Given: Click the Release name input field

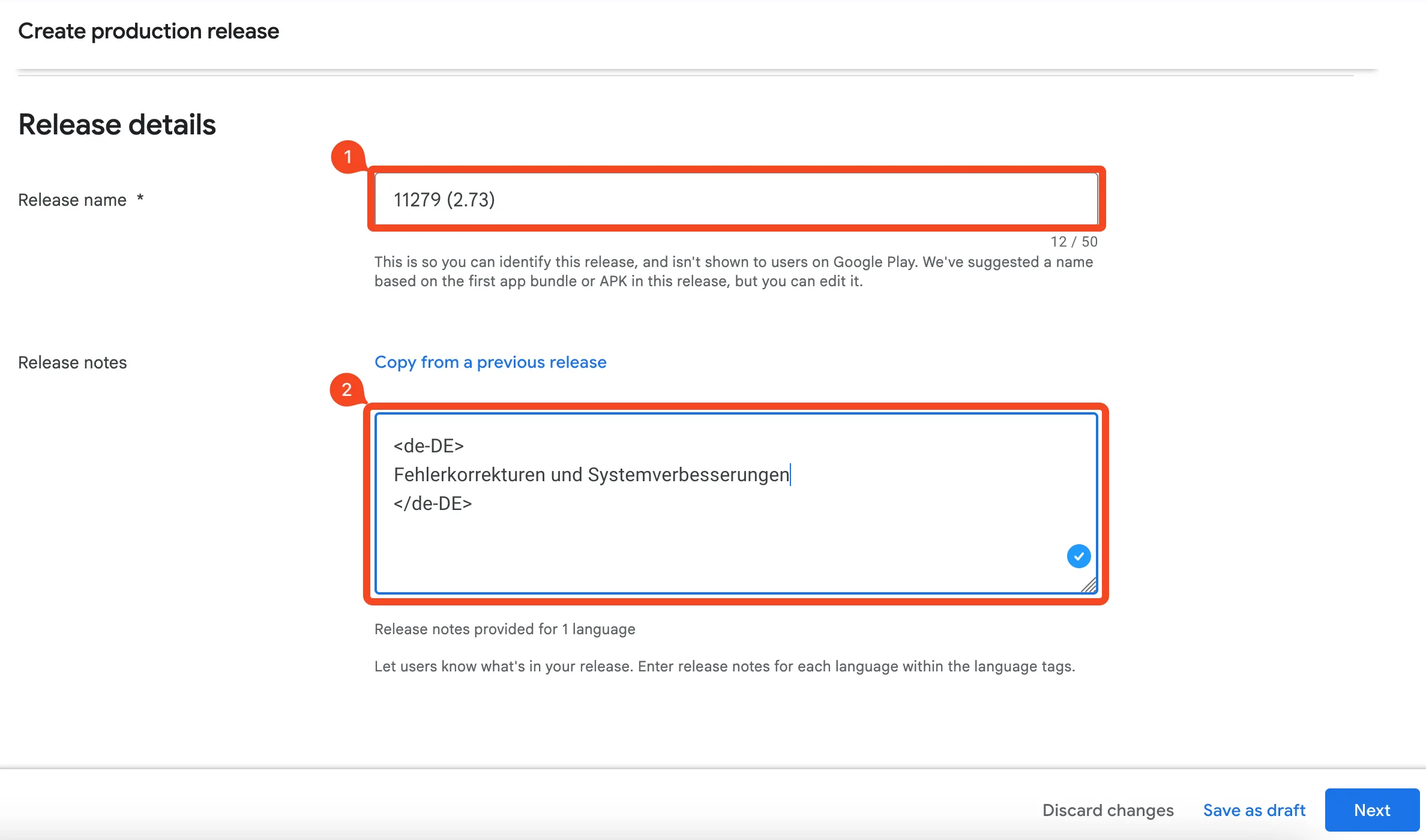Looking at the screenshot, I should point(736,199).
